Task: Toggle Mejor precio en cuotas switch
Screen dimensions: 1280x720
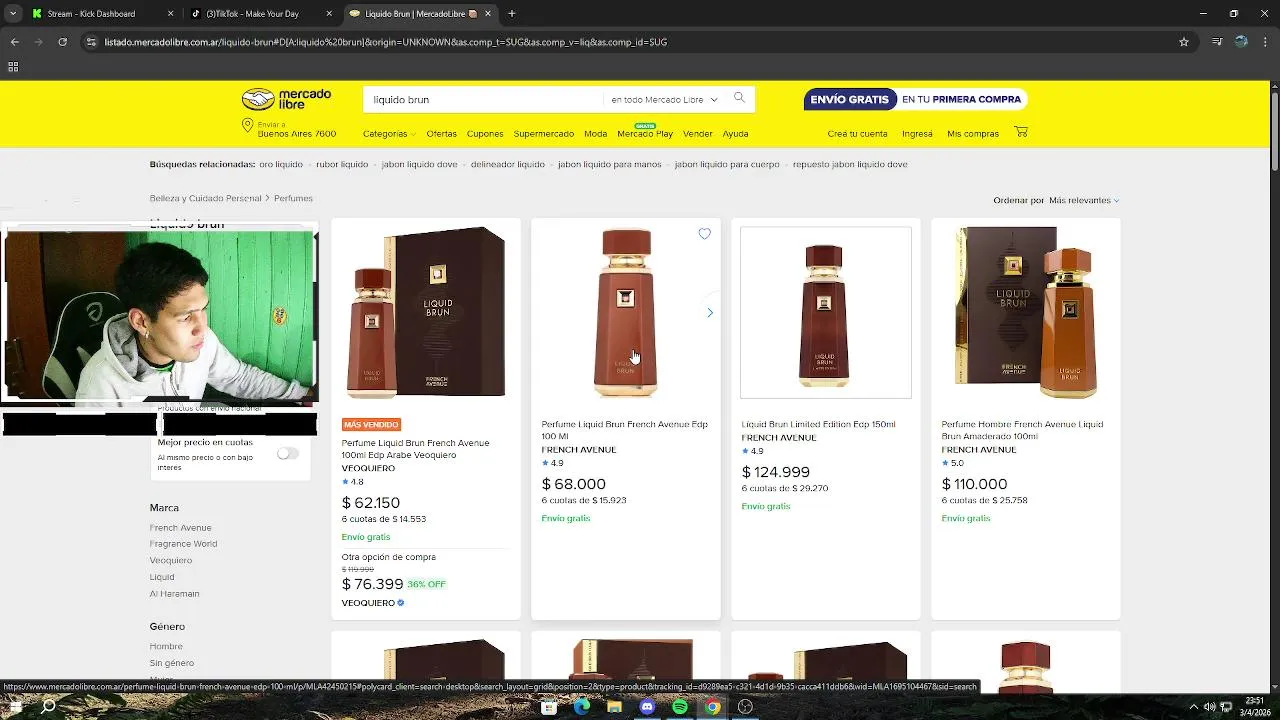Action: (287, 453)
